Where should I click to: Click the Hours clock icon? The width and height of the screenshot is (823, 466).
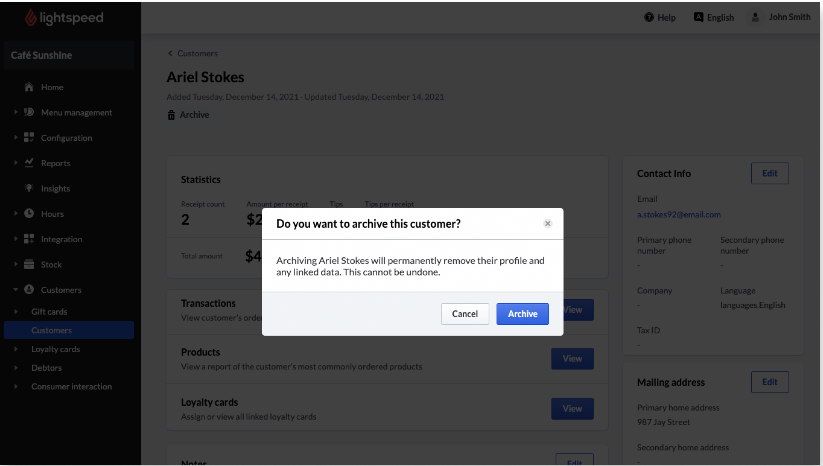click(29, 214)
